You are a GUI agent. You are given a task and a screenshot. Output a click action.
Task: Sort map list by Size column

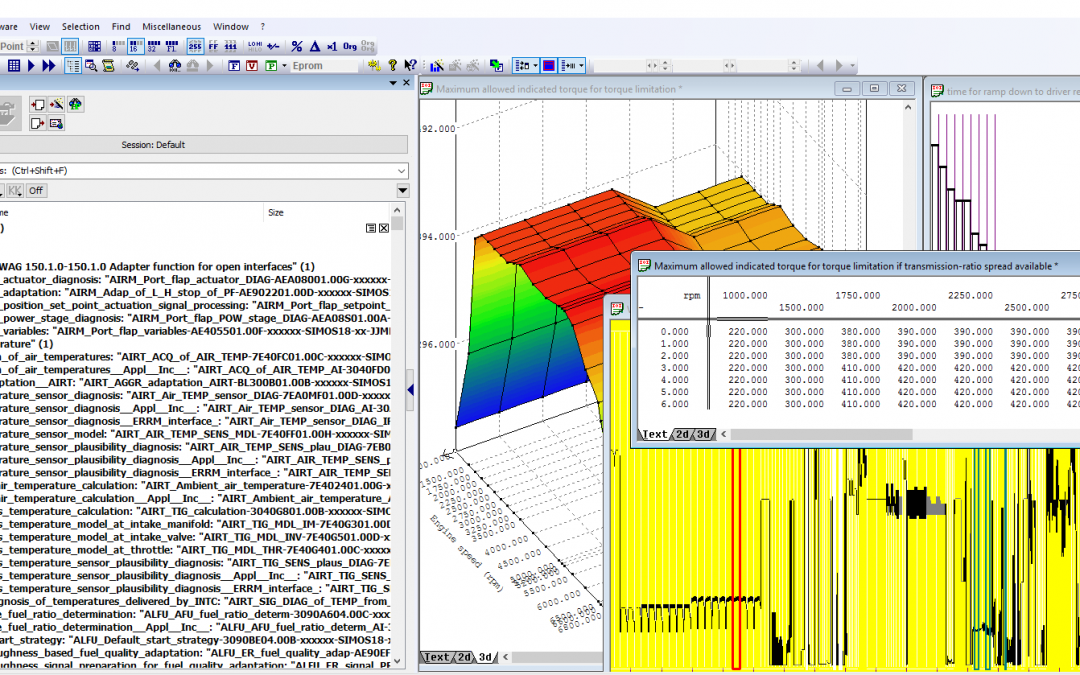point(276,212)
